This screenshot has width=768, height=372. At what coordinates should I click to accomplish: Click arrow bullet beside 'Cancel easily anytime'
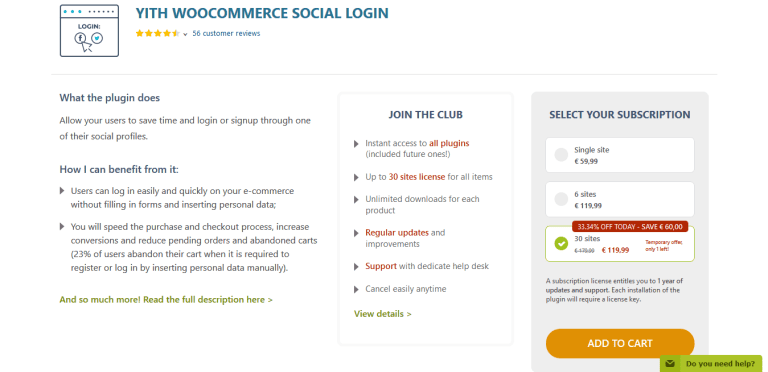coord(356,290)
